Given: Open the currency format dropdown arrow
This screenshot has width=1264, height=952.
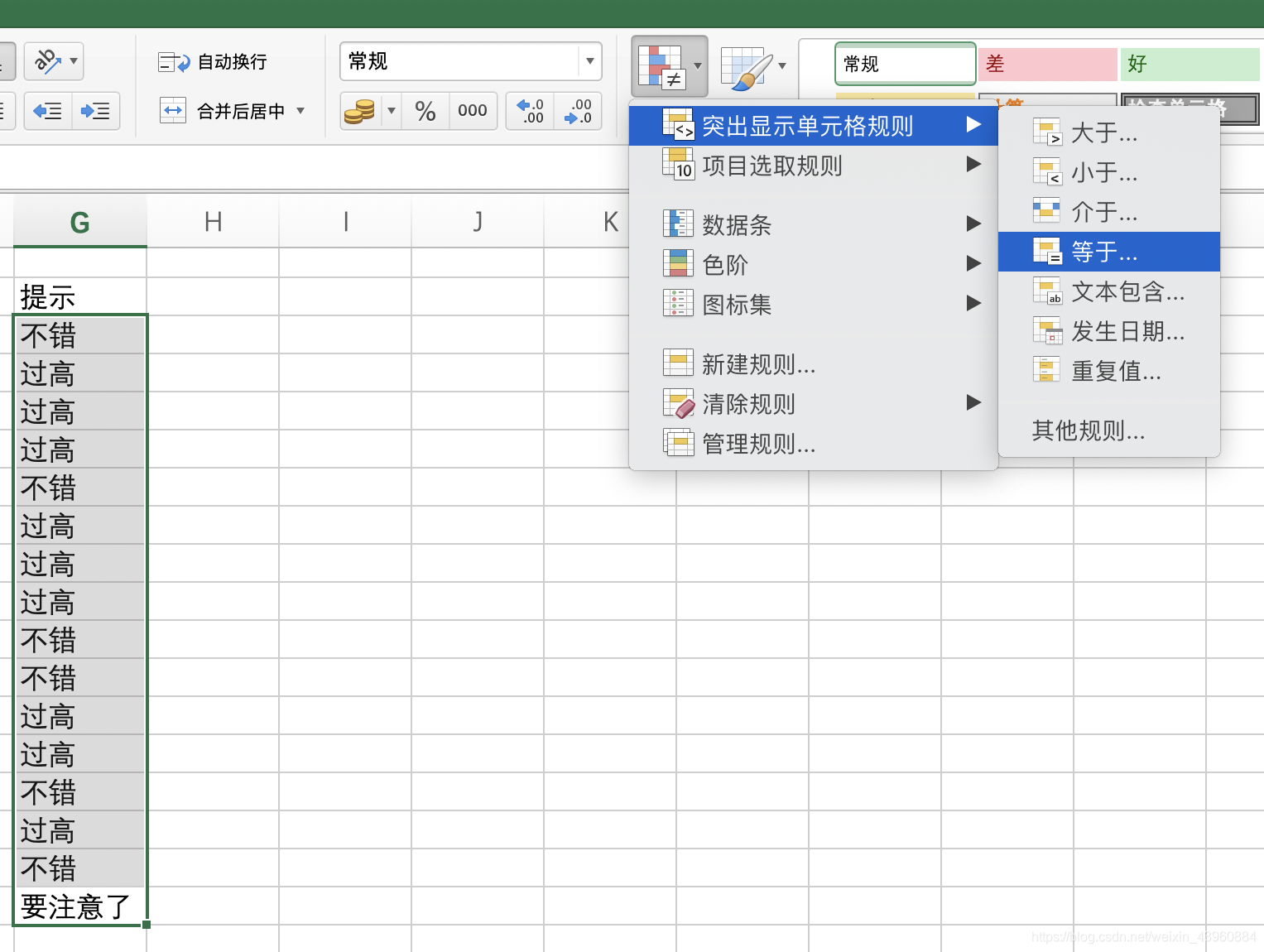Looking at the screenshot, I should click(x=392, y=111).
